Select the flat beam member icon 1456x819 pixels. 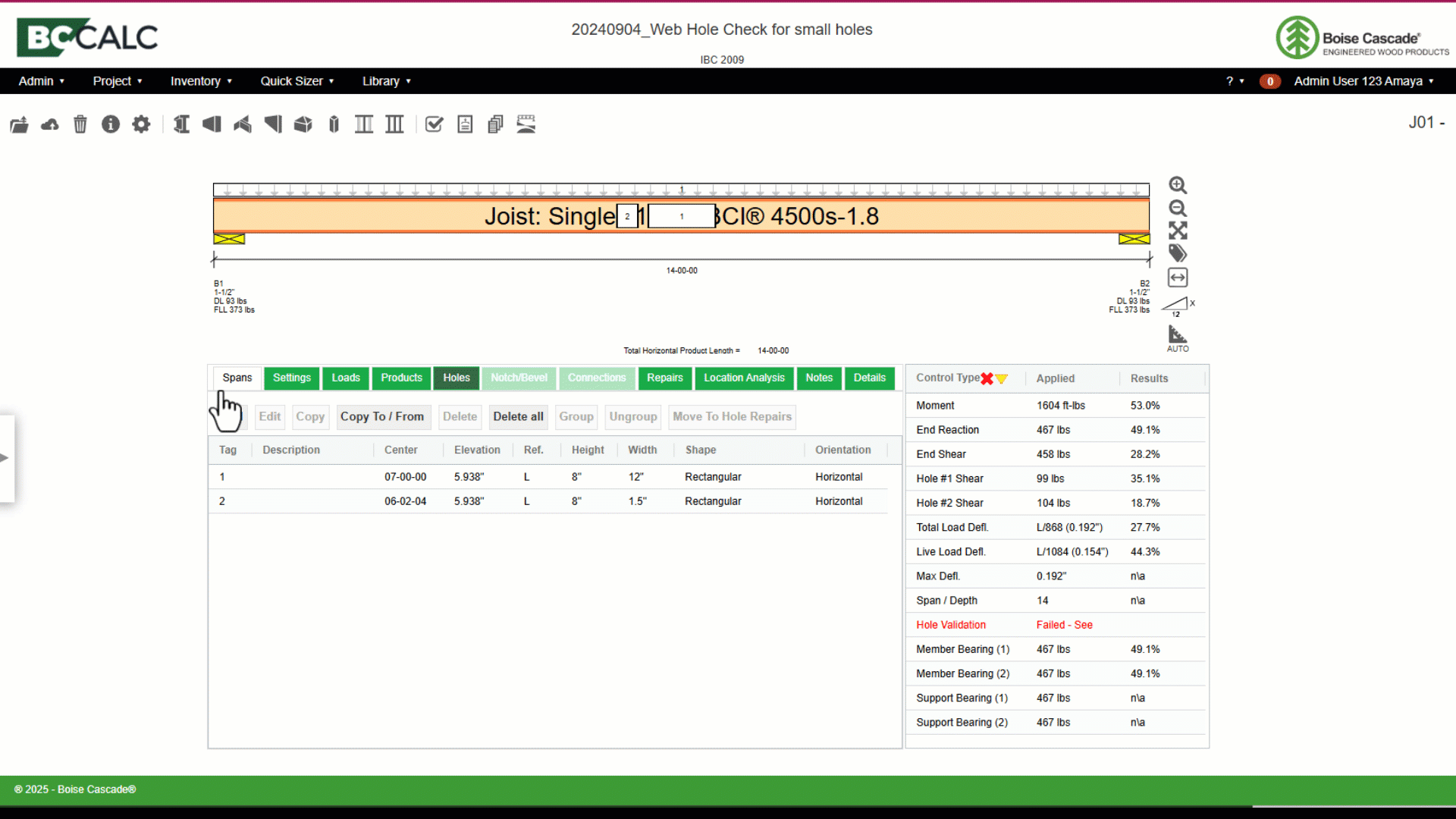pyautogui.click(x=212, y=124)
